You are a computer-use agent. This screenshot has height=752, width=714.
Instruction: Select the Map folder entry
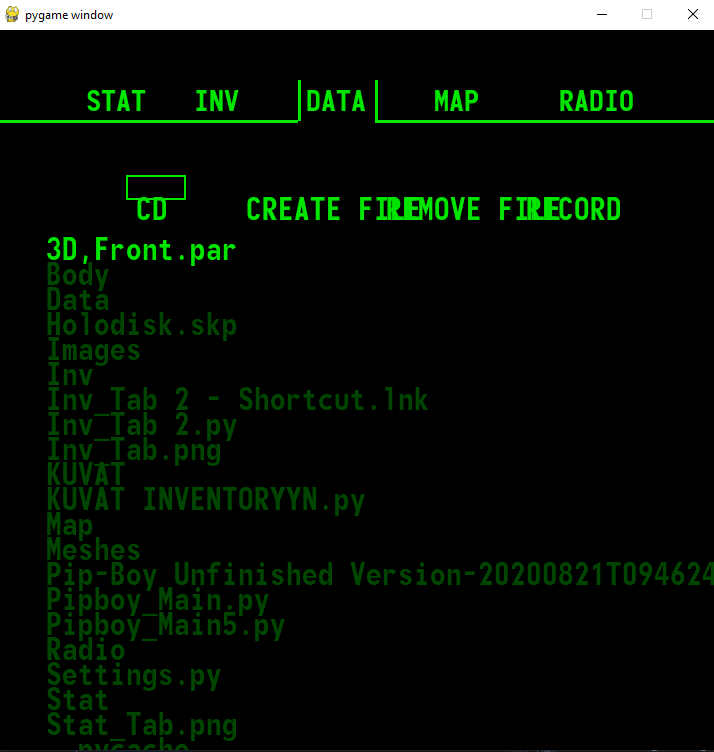[x=70, y=525]
